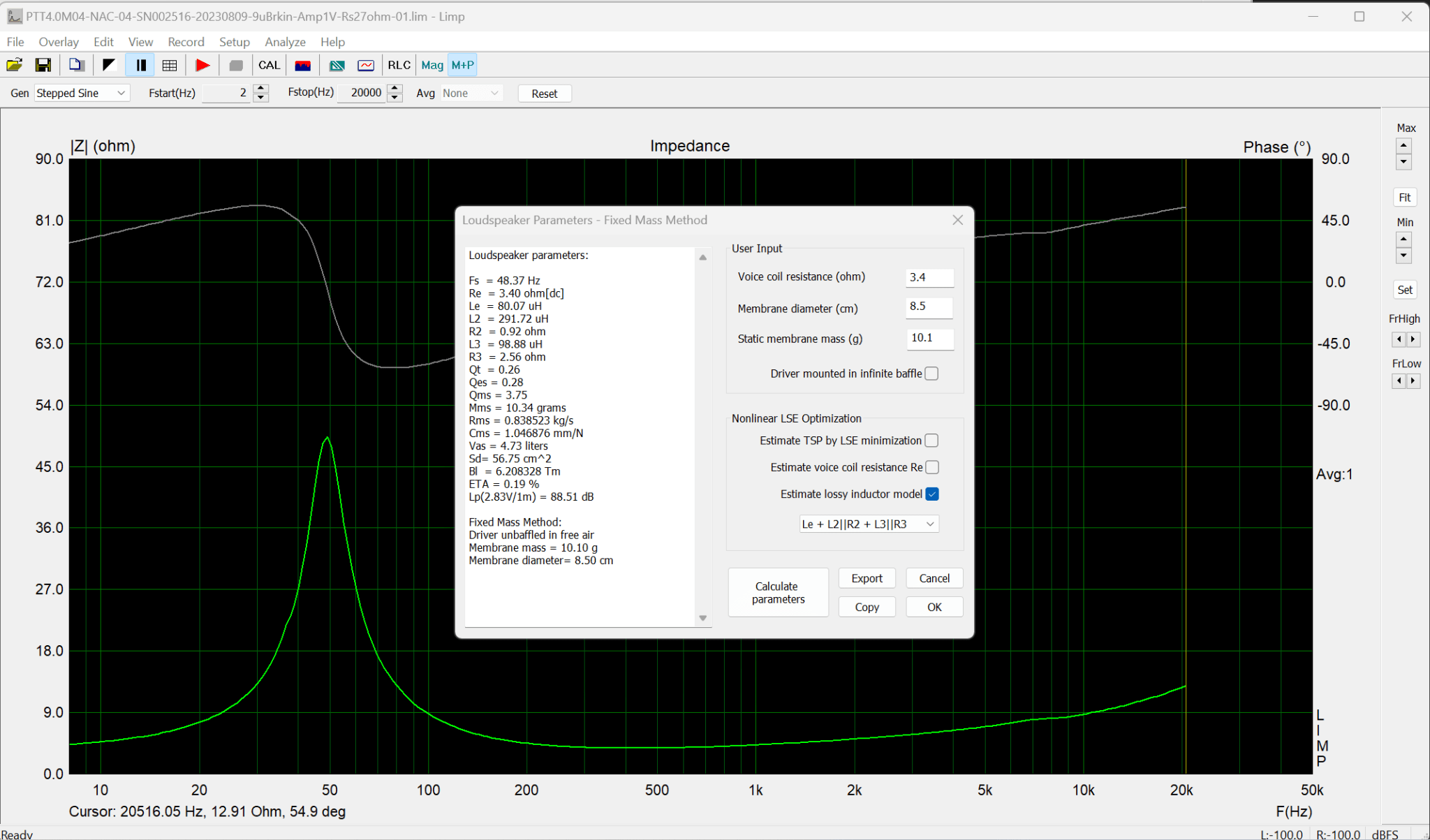Click the FrHigh right arrow
Screen dimensions: 1430x840
coord(1413,339)
